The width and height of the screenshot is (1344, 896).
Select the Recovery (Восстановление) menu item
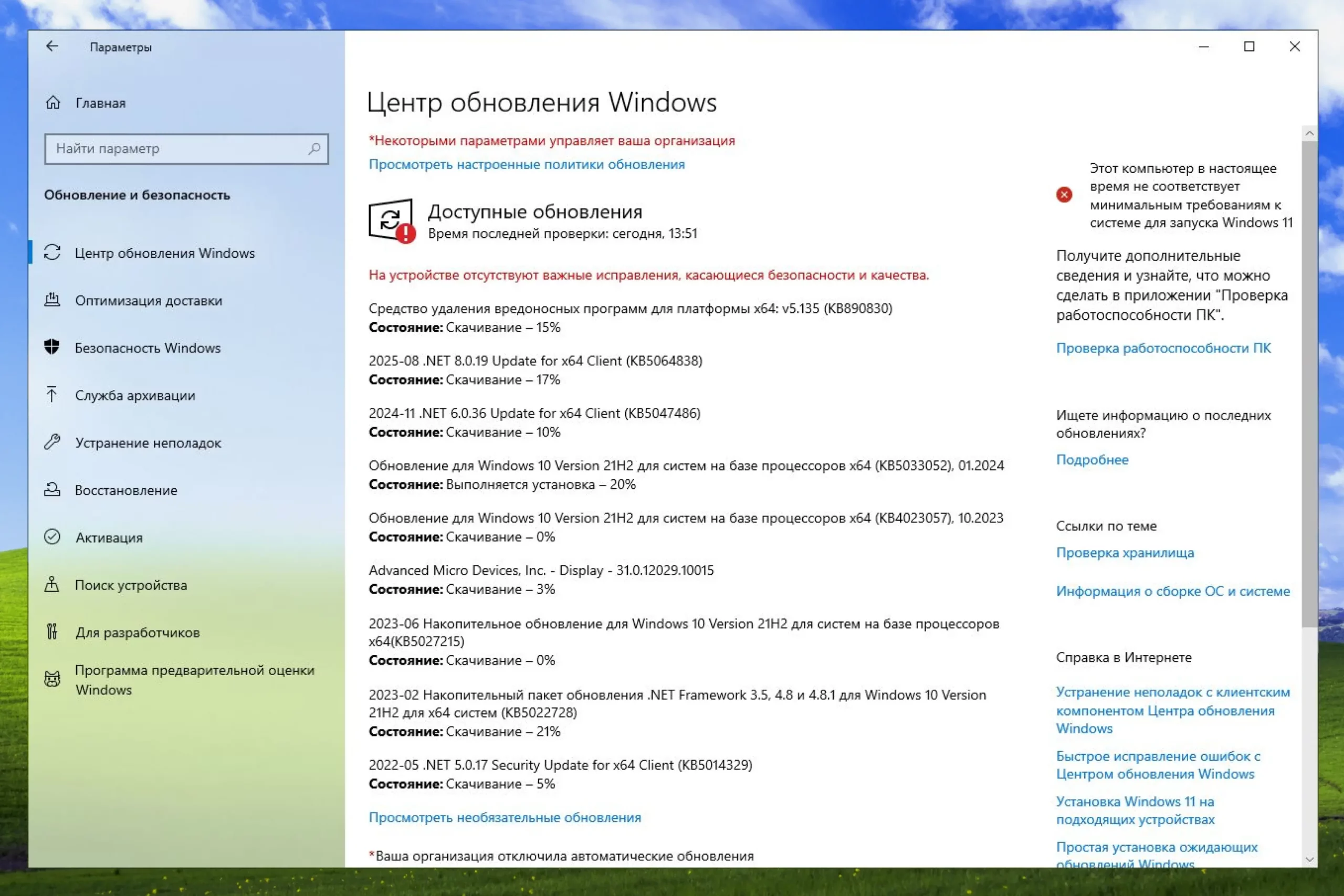(125, 490)
